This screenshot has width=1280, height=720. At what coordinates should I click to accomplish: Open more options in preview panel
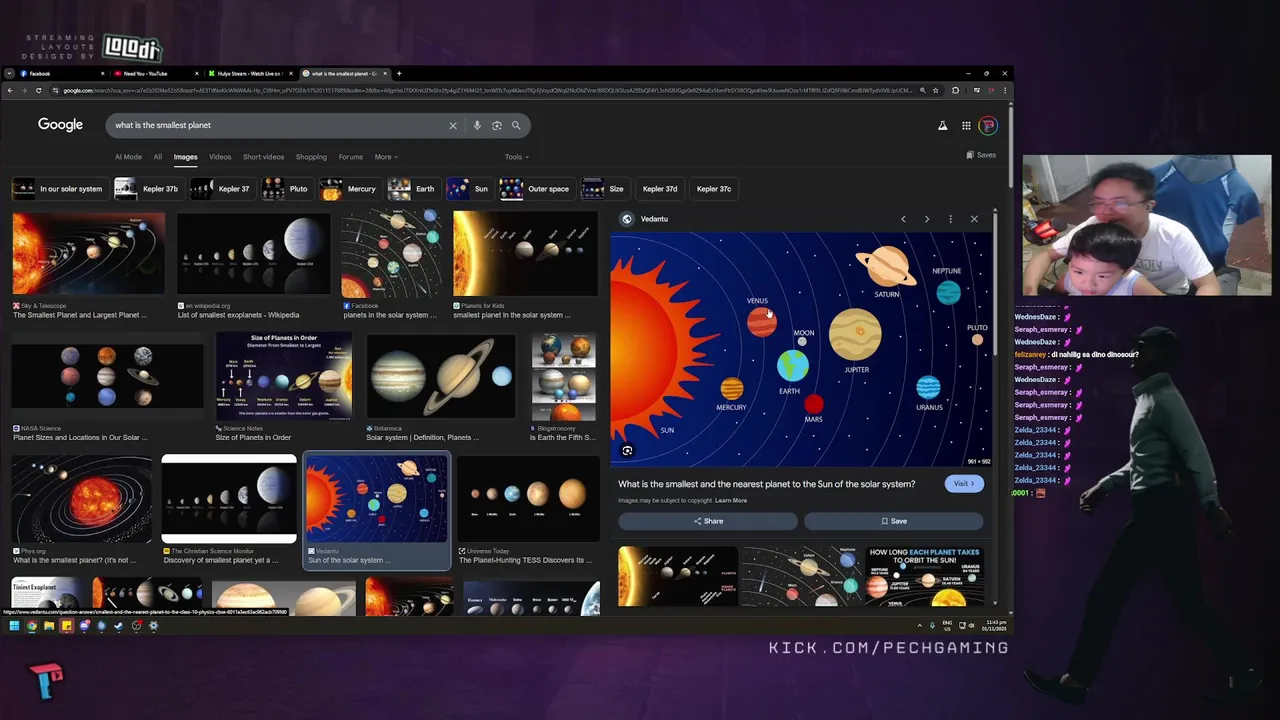click(950, 219)
